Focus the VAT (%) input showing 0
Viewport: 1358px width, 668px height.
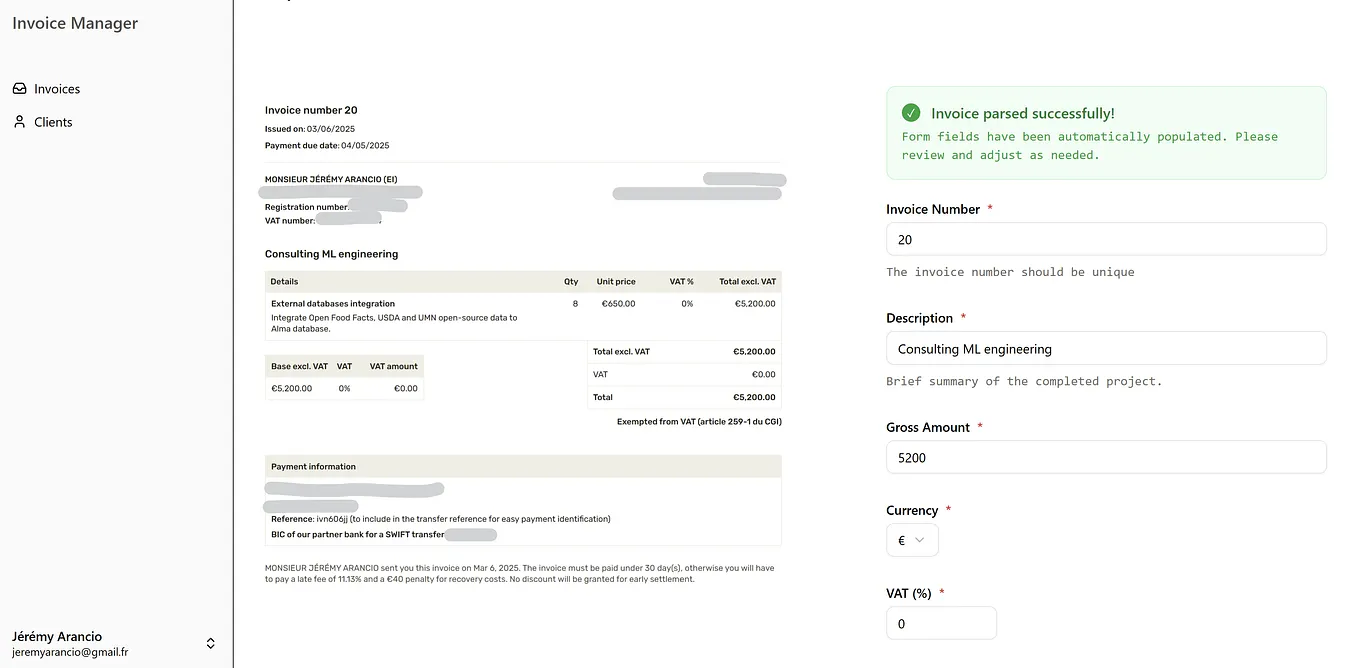pyautogui.click(x=940, y=622)
